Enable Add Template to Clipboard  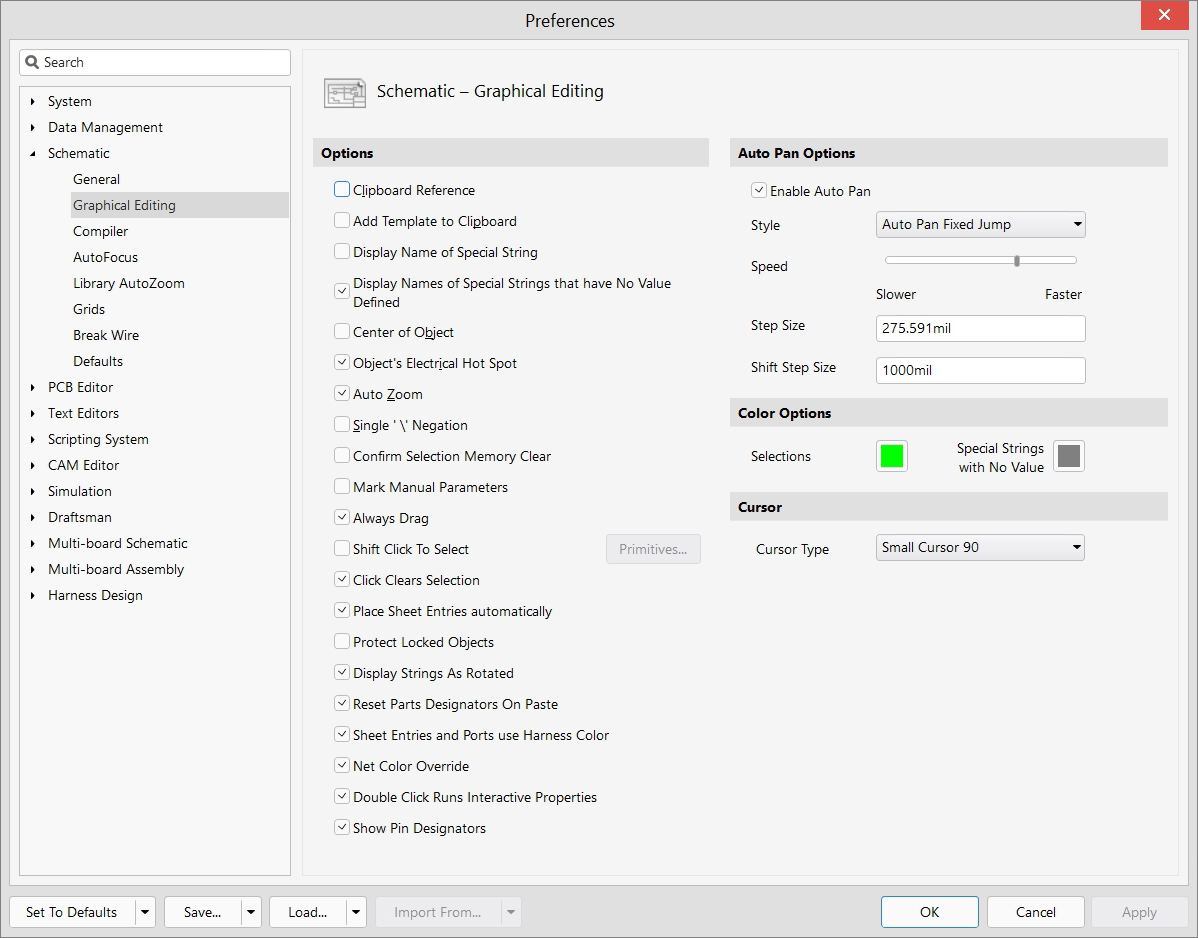(x=342, y=221)
